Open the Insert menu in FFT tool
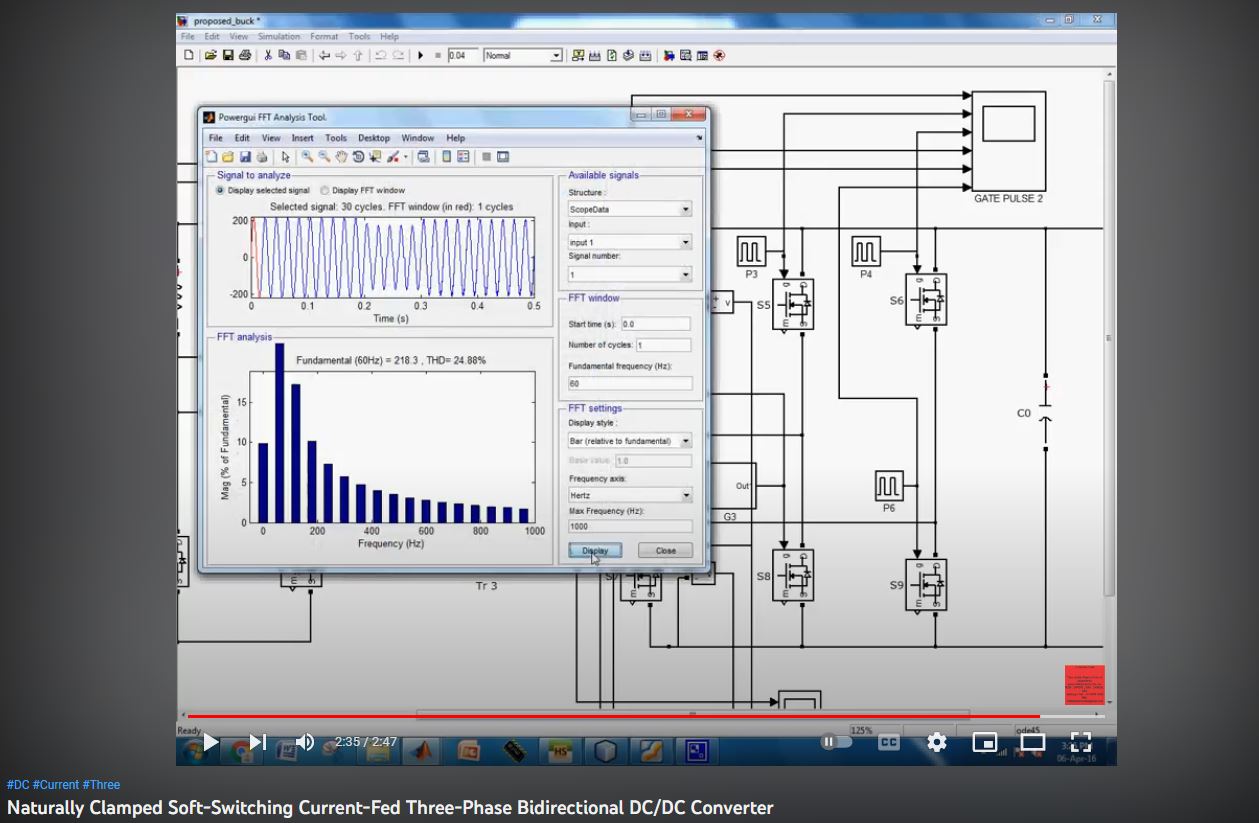Screen dimensions: 1259x823 302,138
